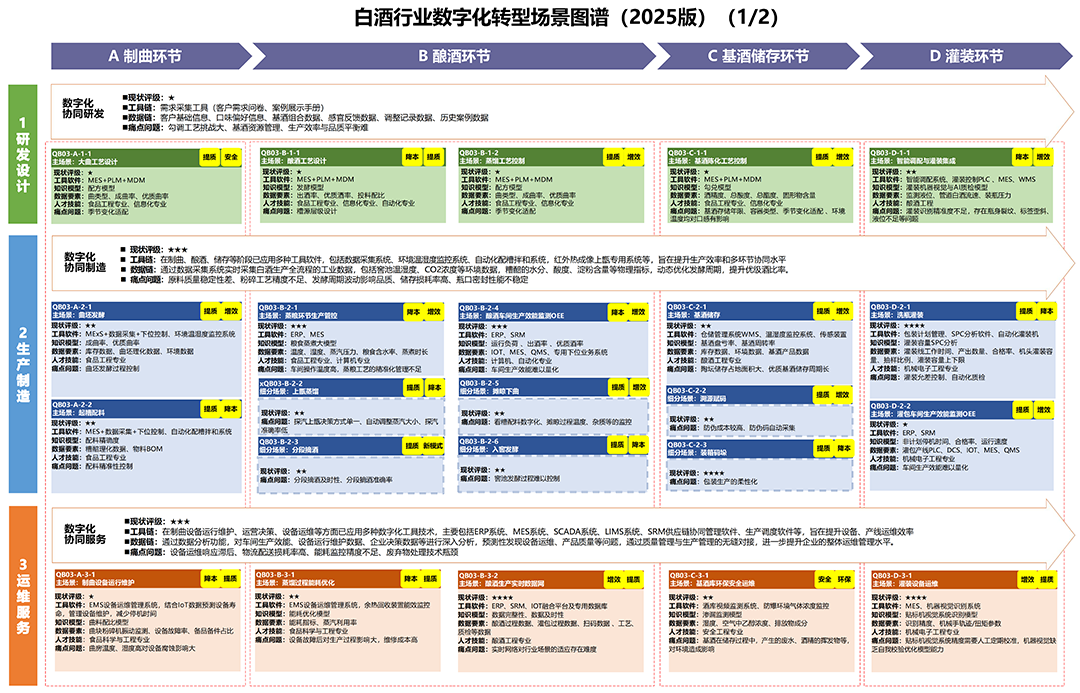Image resolution: width=1080 pixels, height=693 pixels.
Task: Open the 洗瓶灌装 card header QB03-D-2-1
Action: coord(940,311)
